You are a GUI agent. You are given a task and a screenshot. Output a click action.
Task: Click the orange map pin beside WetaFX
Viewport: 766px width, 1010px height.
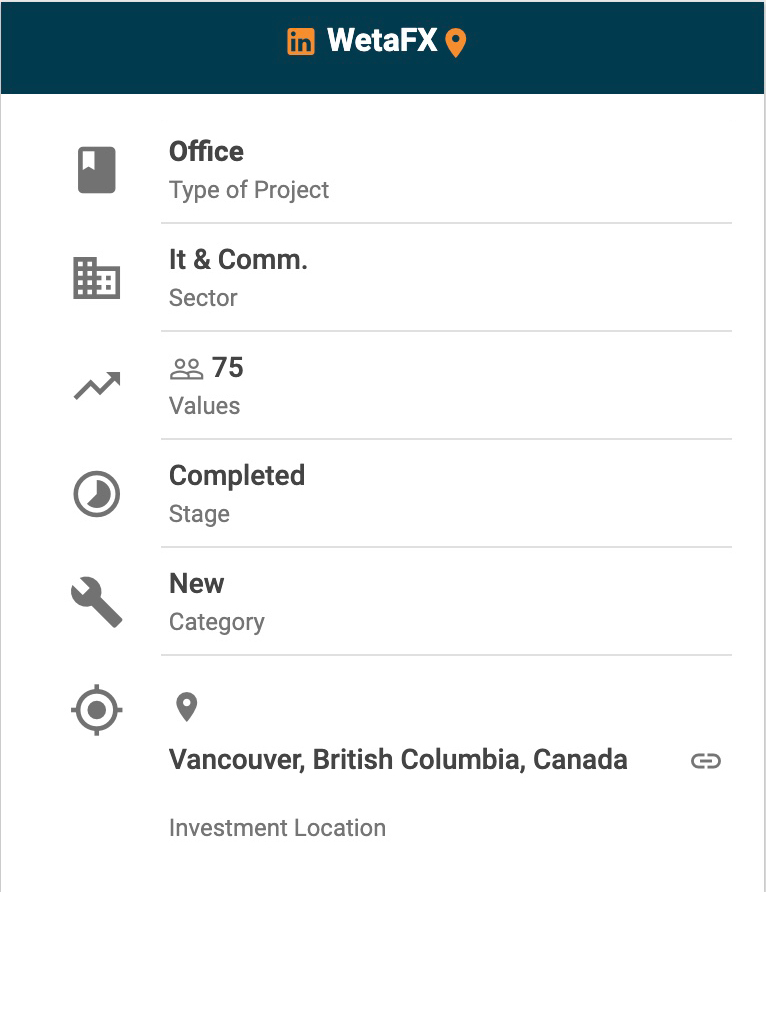point(456,43)
